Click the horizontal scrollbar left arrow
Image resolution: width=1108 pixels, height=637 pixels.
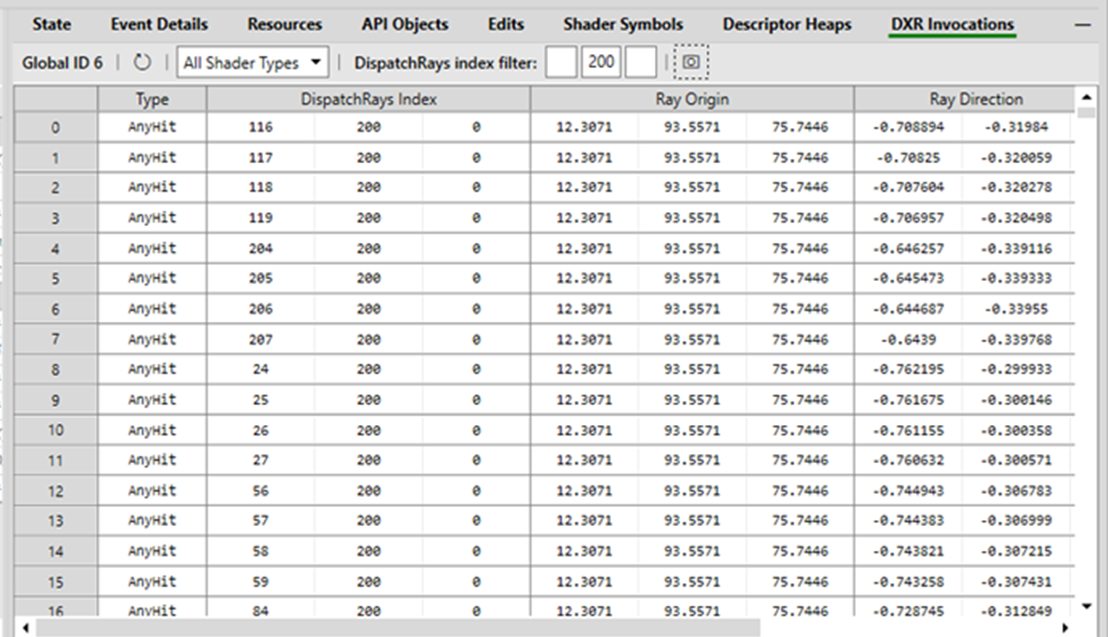tap(25, 627)
